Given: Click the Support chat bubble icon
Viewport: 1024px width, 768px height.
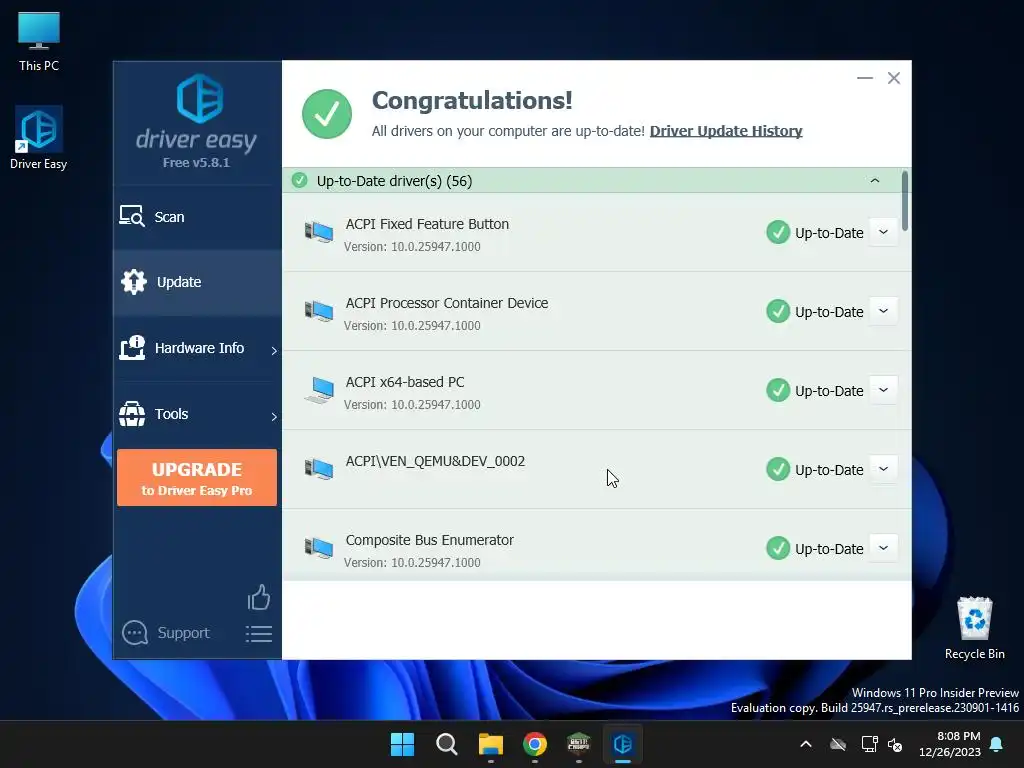Looking at the screenshot, I should (x=135, y=632).
